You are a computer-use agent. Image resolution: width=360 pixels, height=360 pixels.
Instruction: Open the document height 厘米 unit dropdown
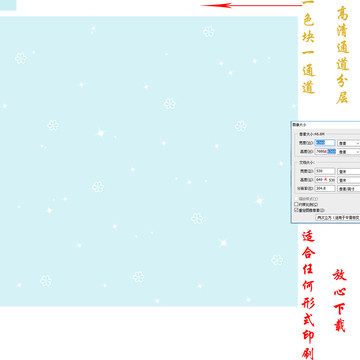pos(349,180)
